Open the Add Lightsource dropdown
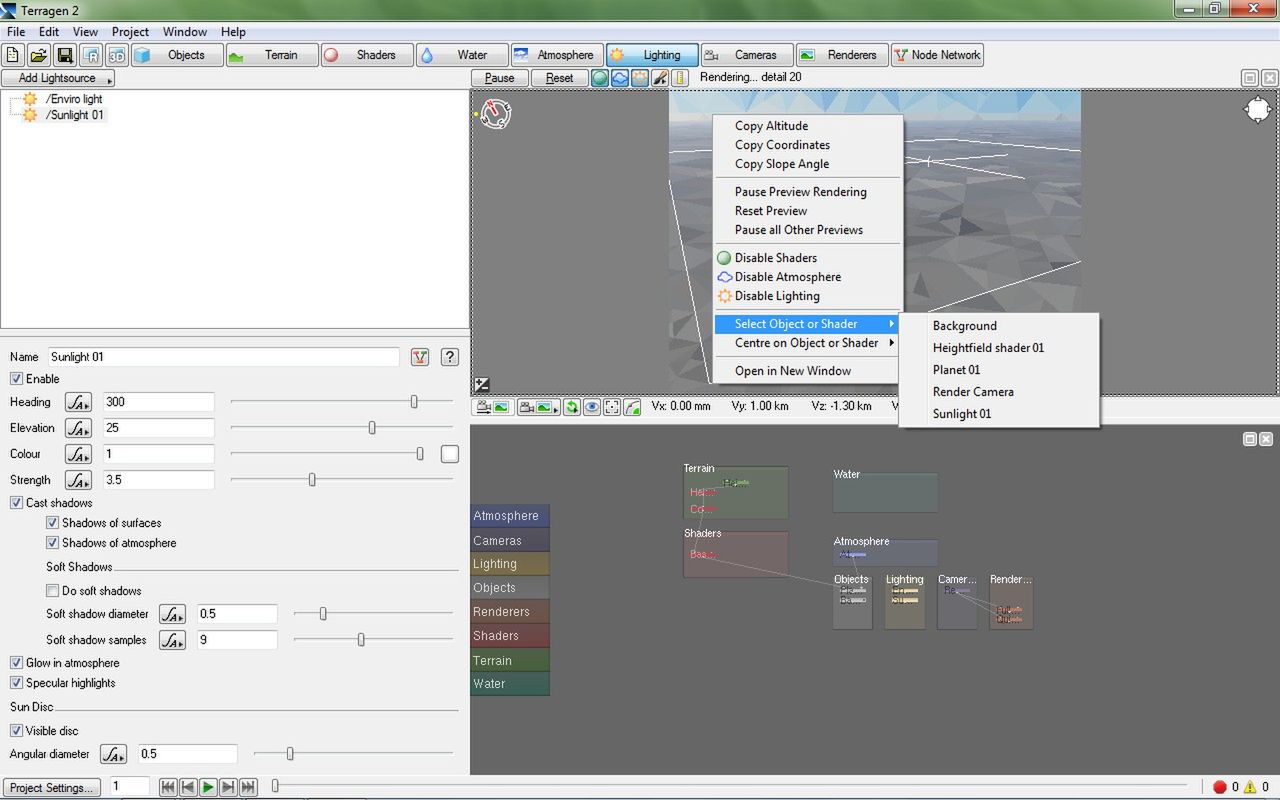 (58, 78)
